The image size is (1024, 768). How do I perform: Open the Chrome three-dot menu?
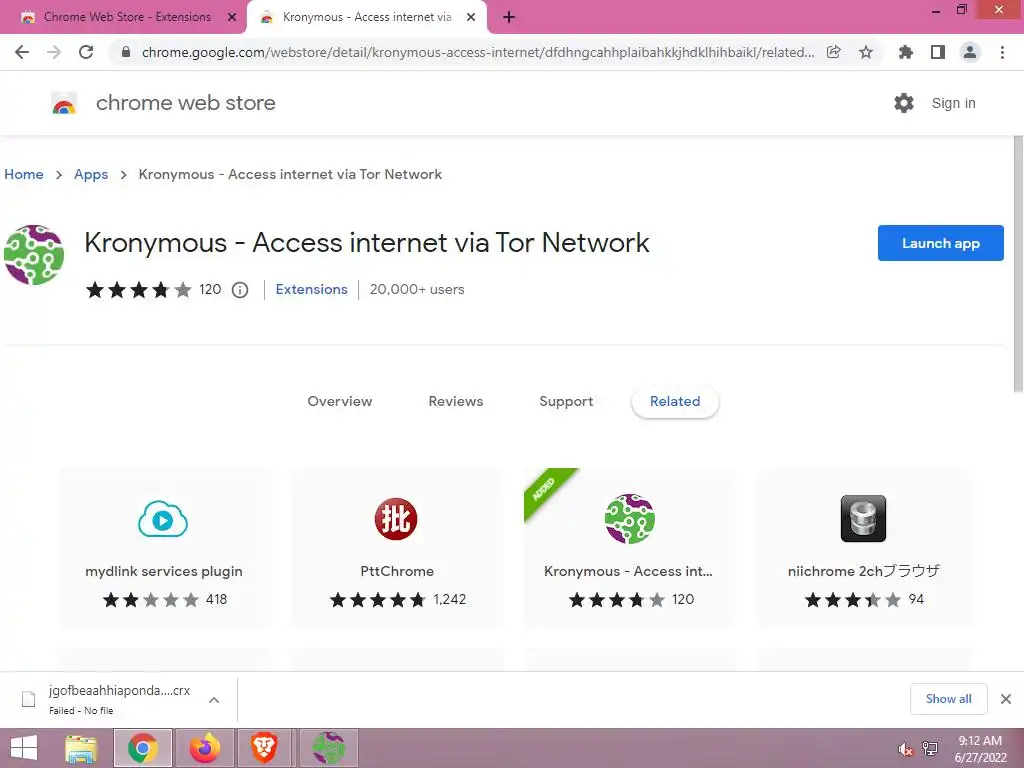[1002, 52]
